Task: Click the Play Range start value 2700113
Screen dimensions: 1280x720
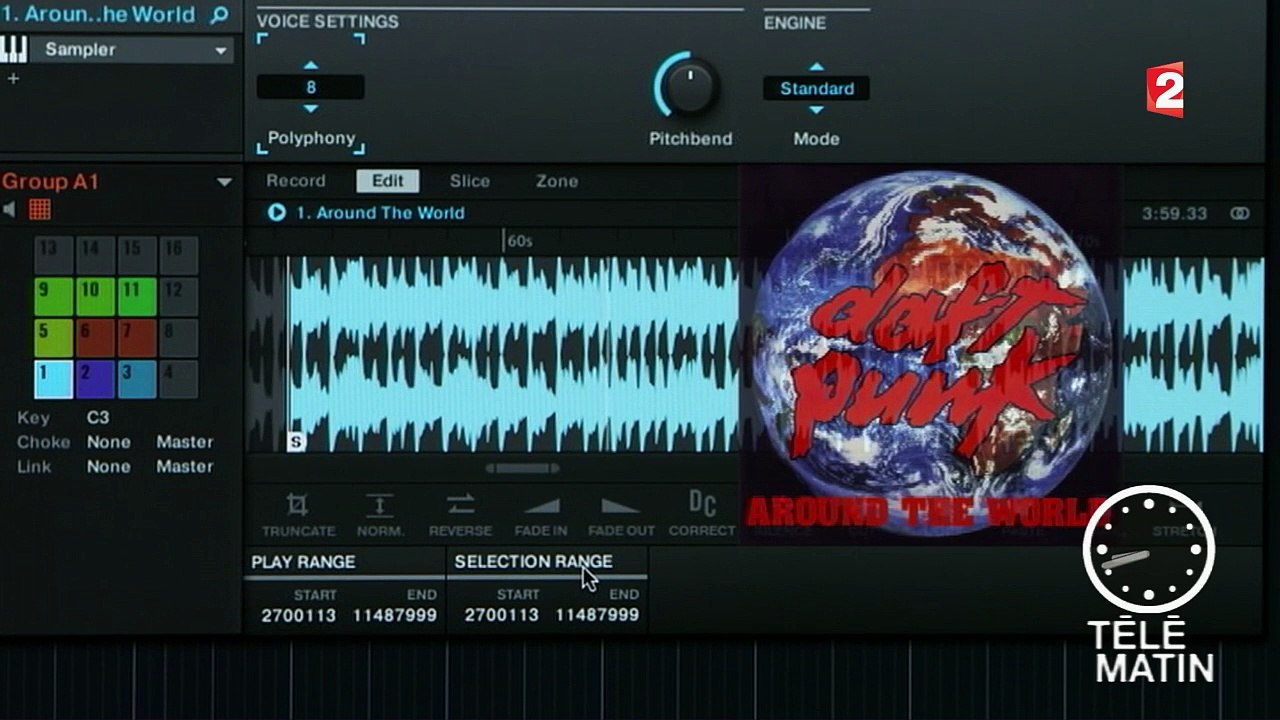Action: click(x=299, y=616)
